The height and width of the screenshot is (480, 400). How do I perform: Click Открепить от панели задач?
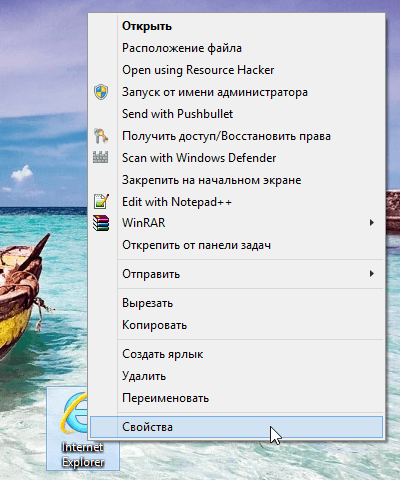[196, 245]
